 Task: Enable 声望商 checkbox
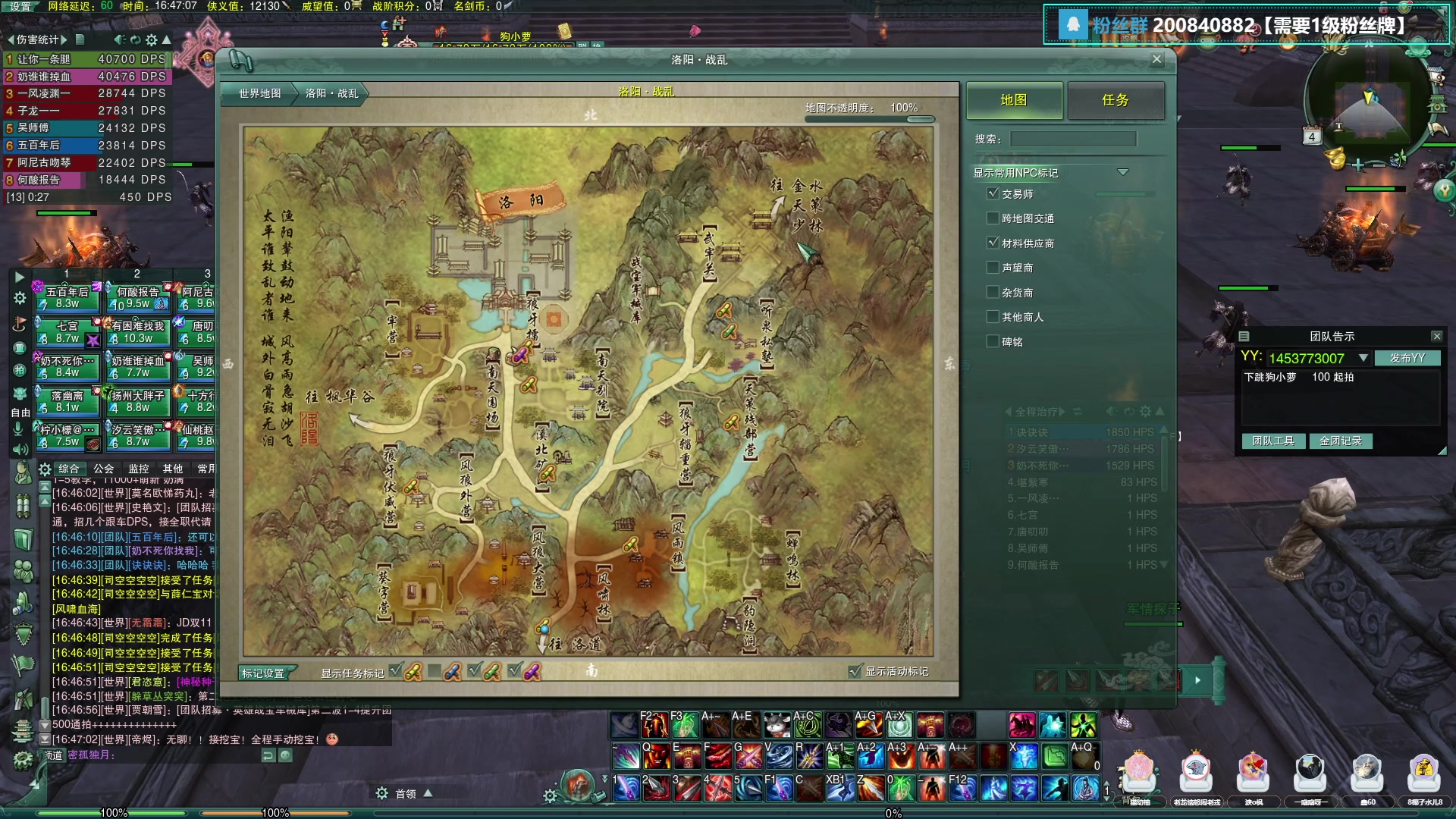[993, 267]
